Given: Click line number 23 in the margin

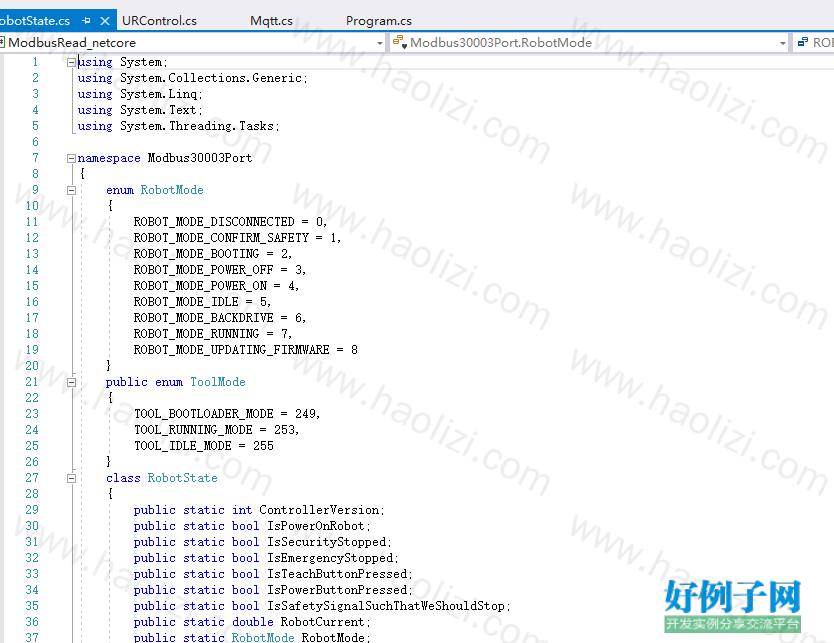Looking at the screenshot, I should point(32,414).
